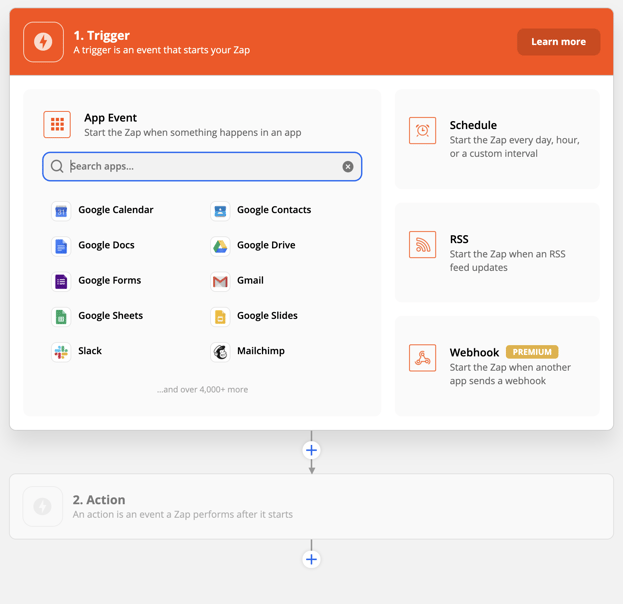Choose Google Calendar label
The width and height of the screenshot is (623, 604).
[x=116, y=210]
